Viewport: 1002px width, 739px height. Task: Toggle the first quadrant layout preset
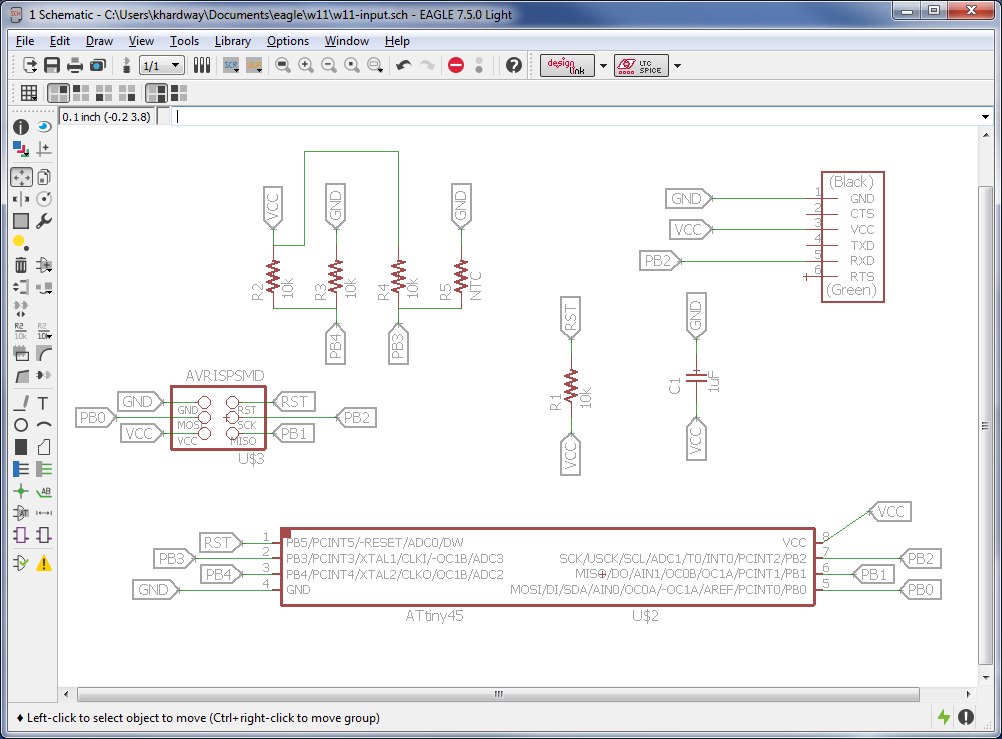58,93
